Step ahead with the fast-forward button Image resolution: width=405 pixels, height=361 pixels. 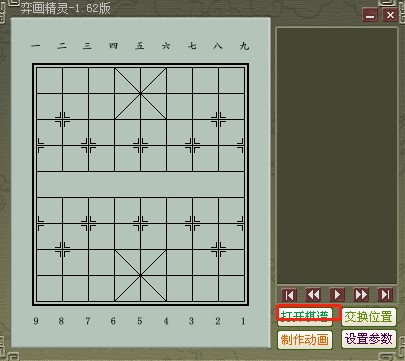pos(361,295)
